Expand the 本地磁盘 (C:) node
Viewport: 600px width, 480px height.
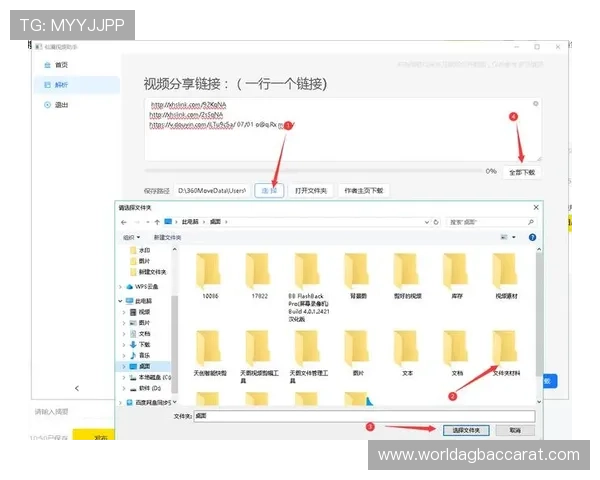(124, 377)
